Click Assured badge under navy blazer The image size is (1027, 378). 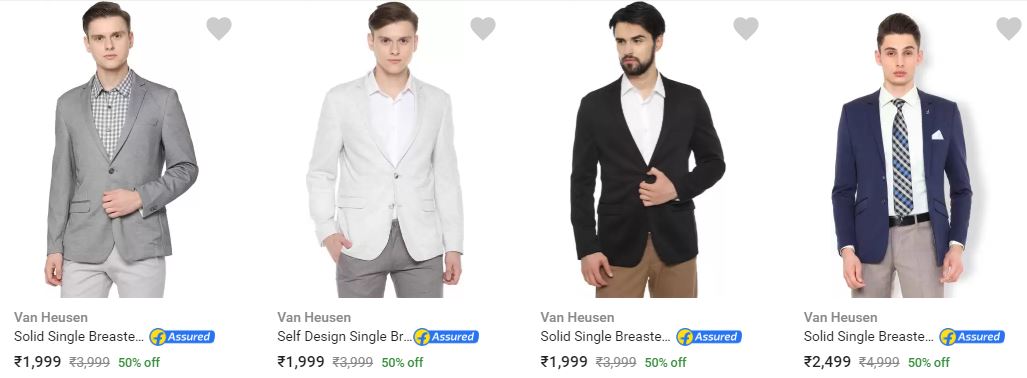[973, 337]
